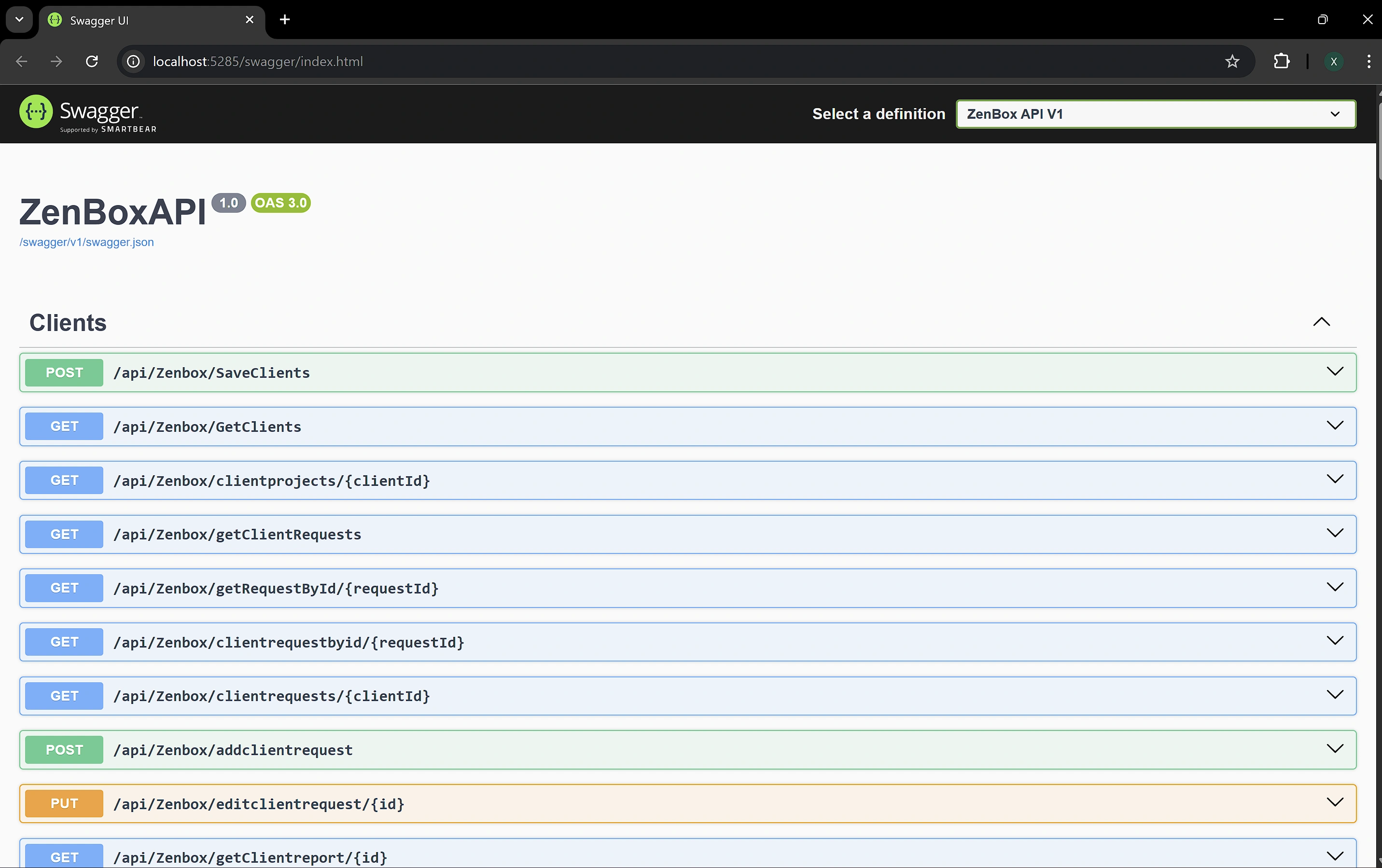Select the Swagger UI browser tab
This screenshot has height=868, width=1382.
tap(152, 20)
